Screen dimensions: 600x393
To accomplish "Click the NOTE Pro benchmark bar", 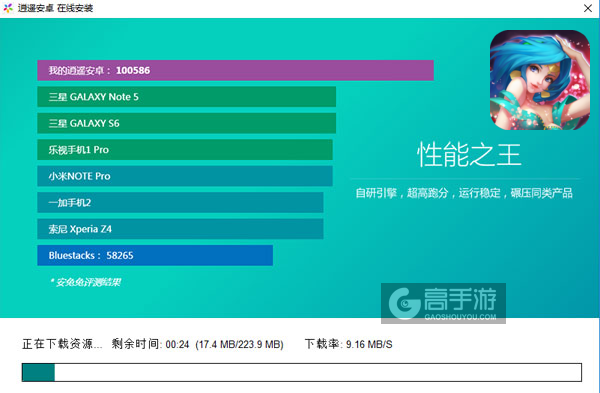I will [x=185, y=176].
